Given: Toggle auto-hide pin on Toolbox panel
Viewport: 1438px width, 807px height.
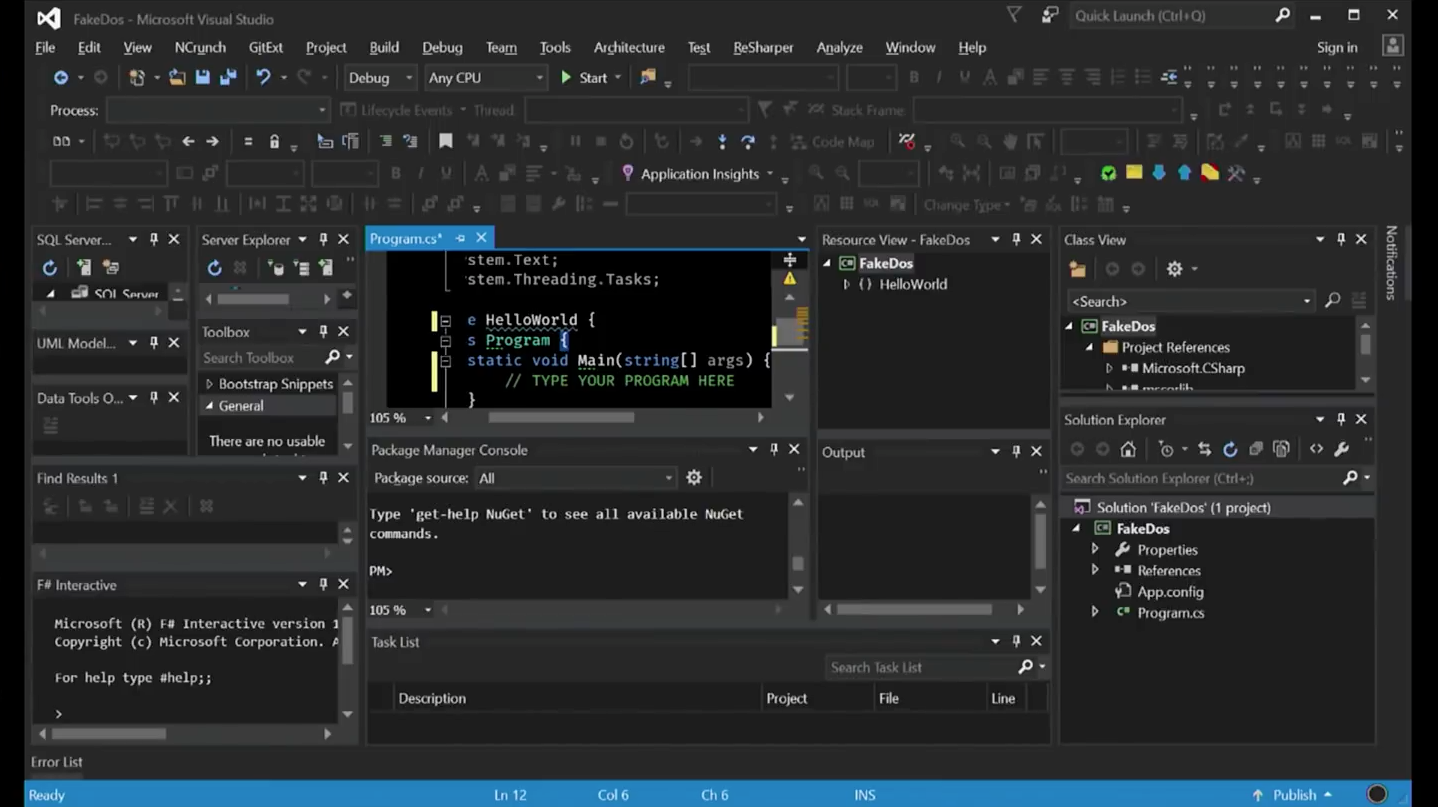Looking at the screenshot, I should click(x=323, y=331).
